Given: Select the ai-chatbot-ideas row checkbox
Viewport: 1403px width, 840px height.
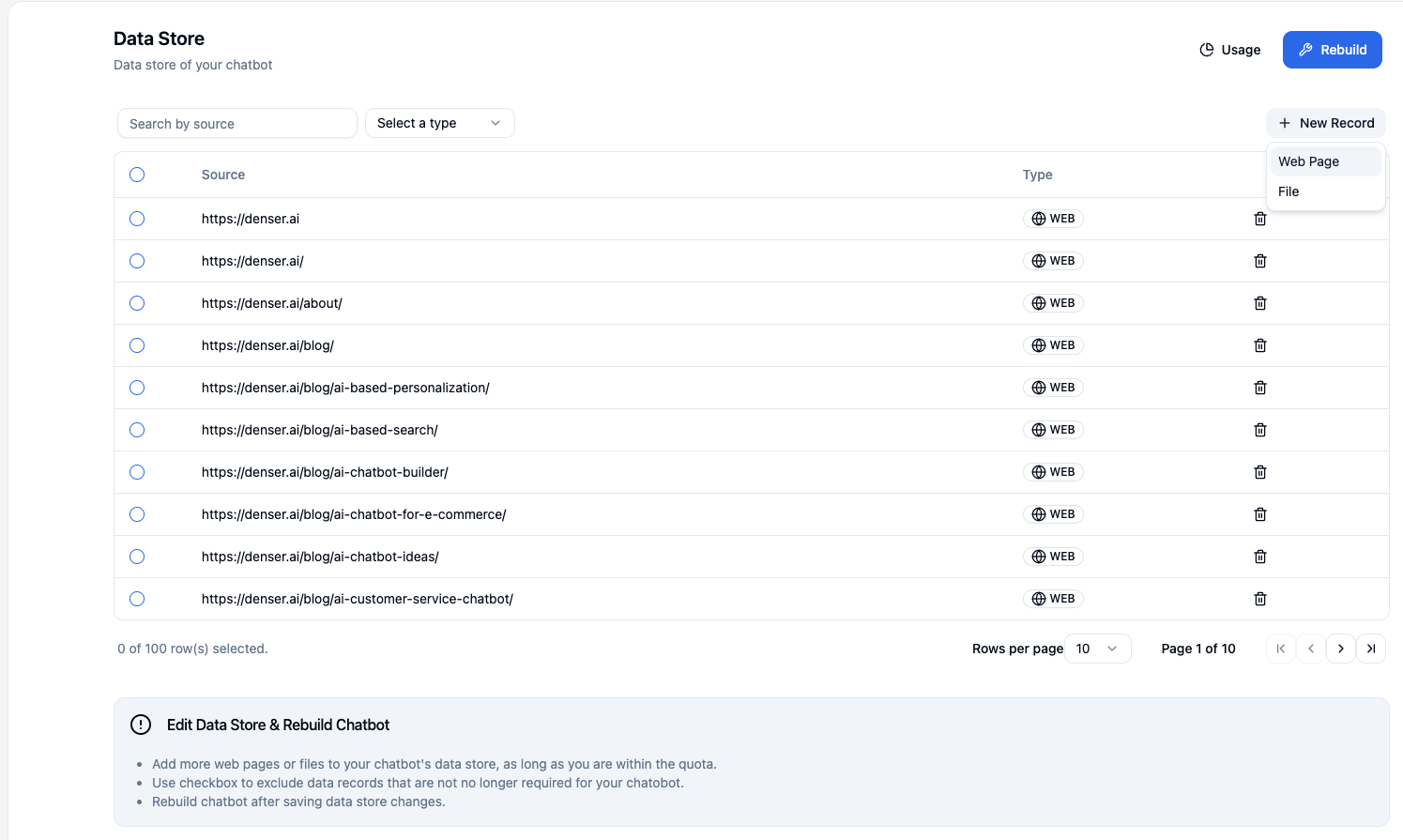Looking at the screenshot, I should [137, 557].
